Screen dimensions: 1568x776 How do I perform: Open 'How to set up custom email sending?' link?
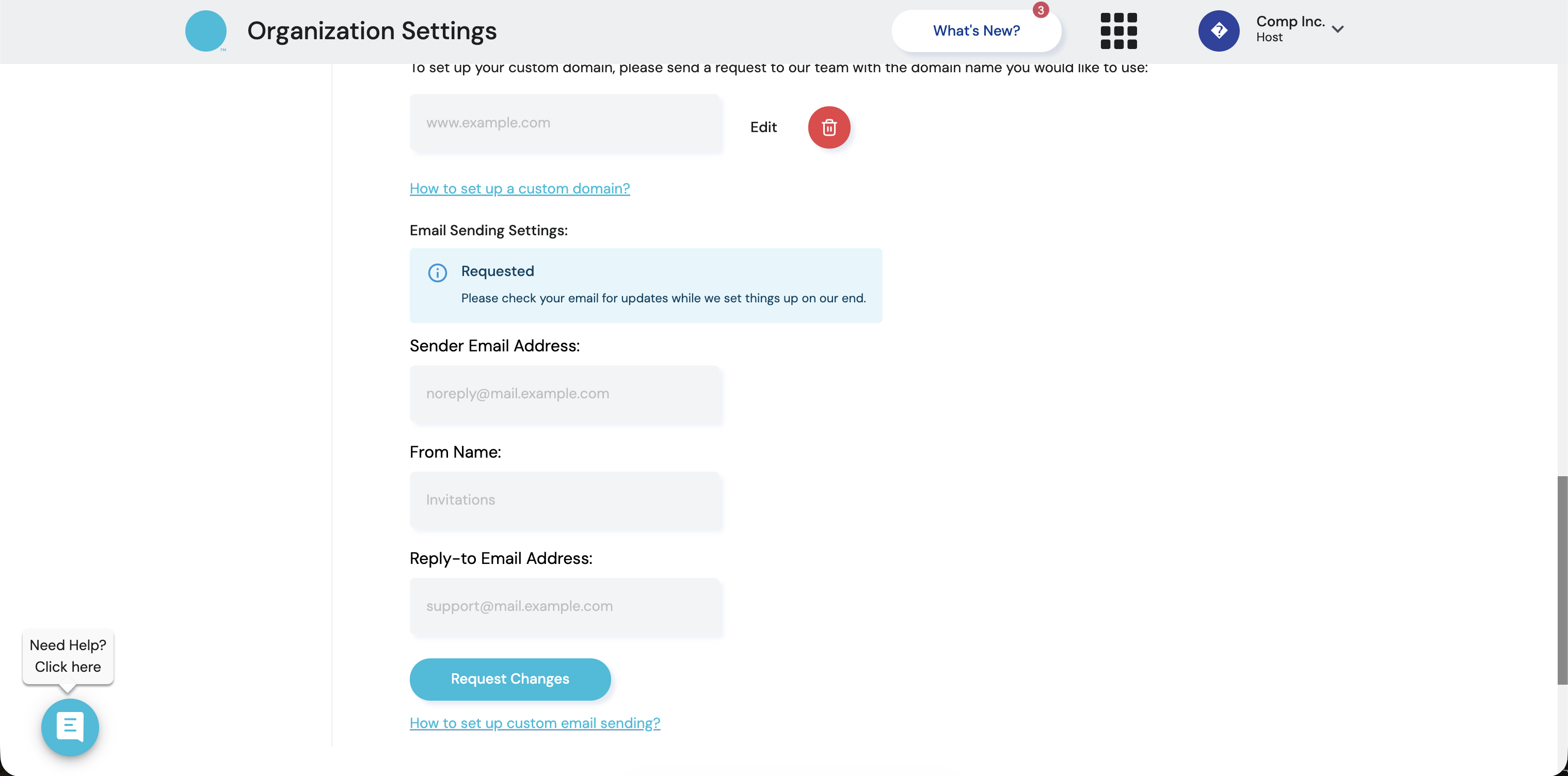point(534,723)
